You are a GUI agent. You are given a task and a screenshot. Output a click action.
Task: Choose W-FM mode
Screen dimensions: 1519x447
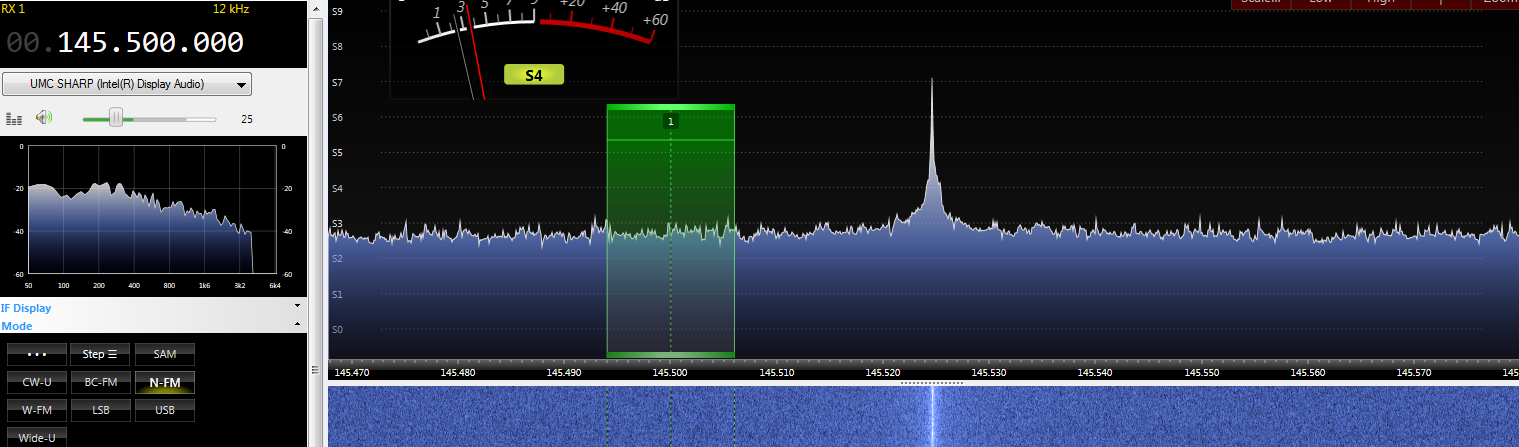coord(37,409)
